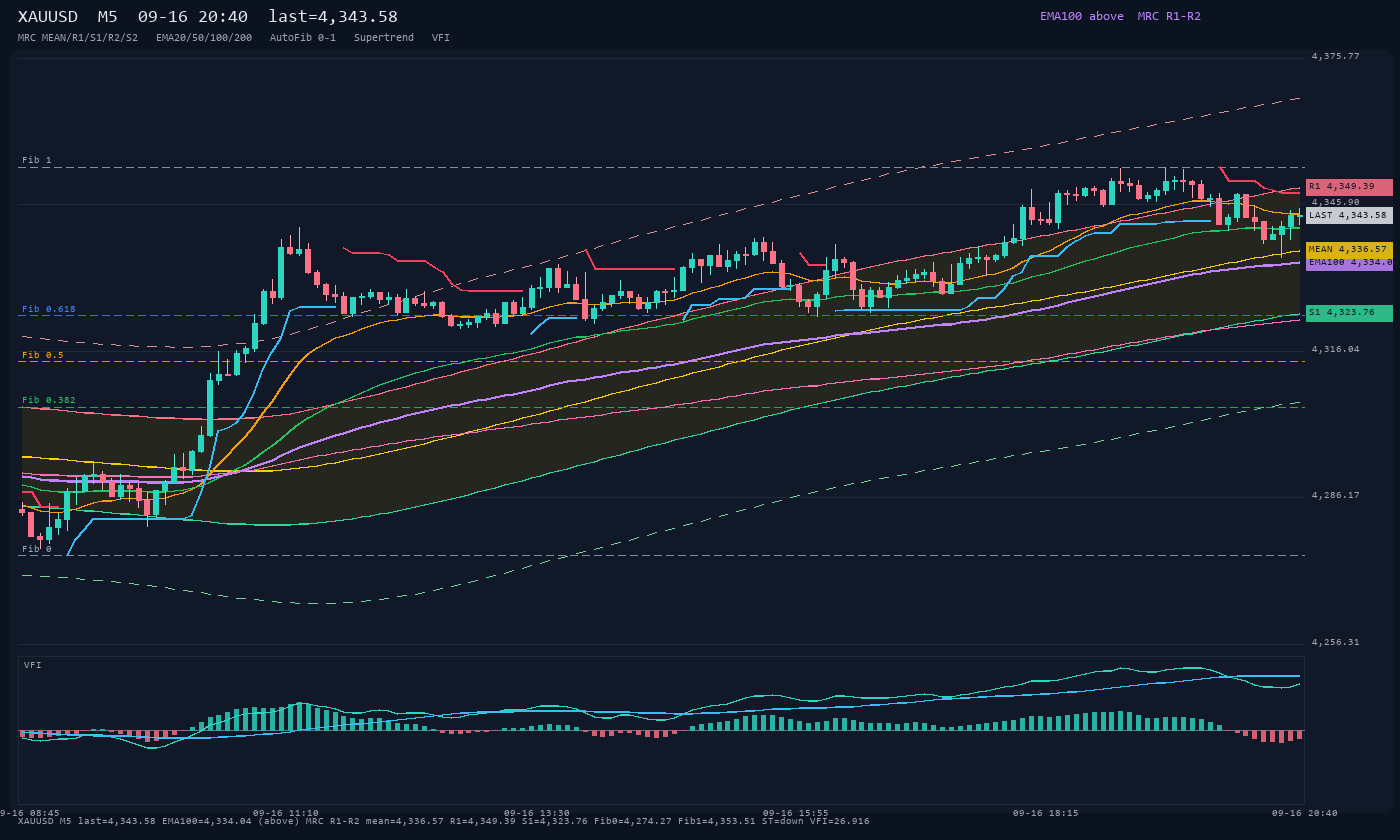Select the VFI label in the header indicator list

click(x=441, y=37)
